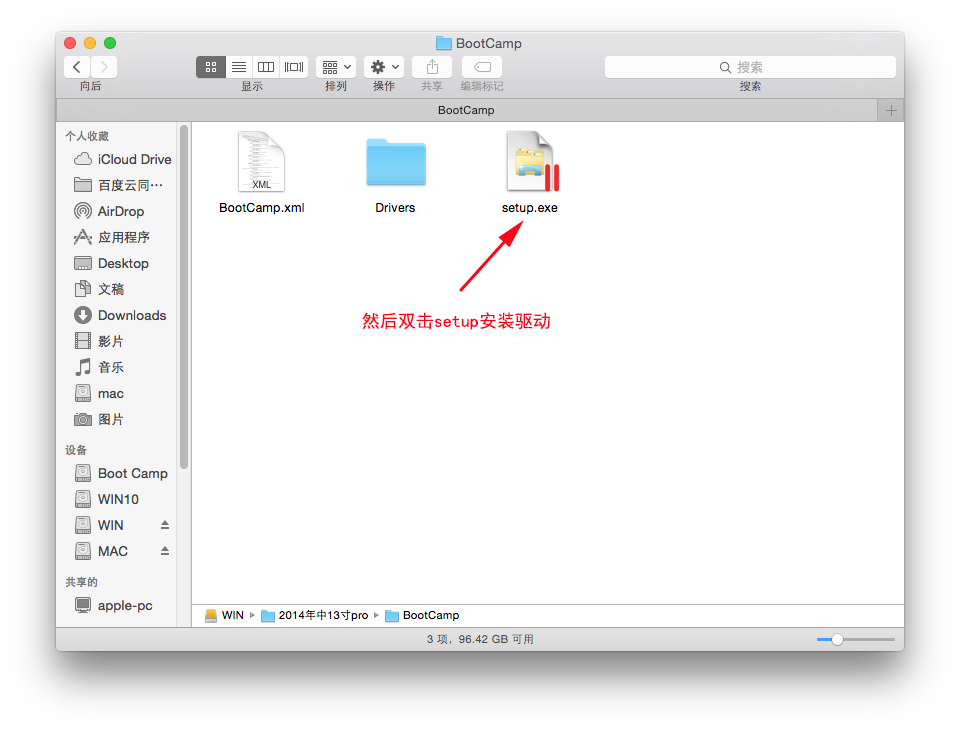
Task: Select the WIN10 device
Action: [107, 499]
